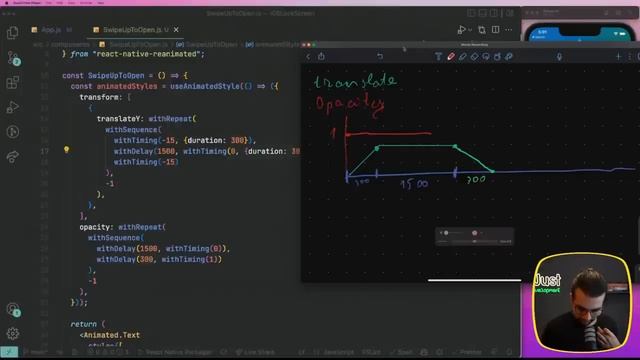Open the Extensions view
This screenshot has width=640, height=360.
coord(13,82)
